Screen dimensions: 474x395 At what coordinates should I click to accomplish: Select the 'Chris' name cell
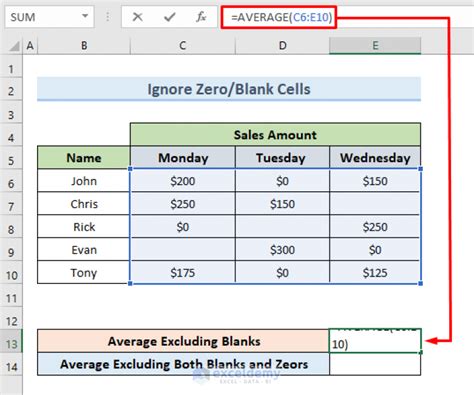click(84, 204)
